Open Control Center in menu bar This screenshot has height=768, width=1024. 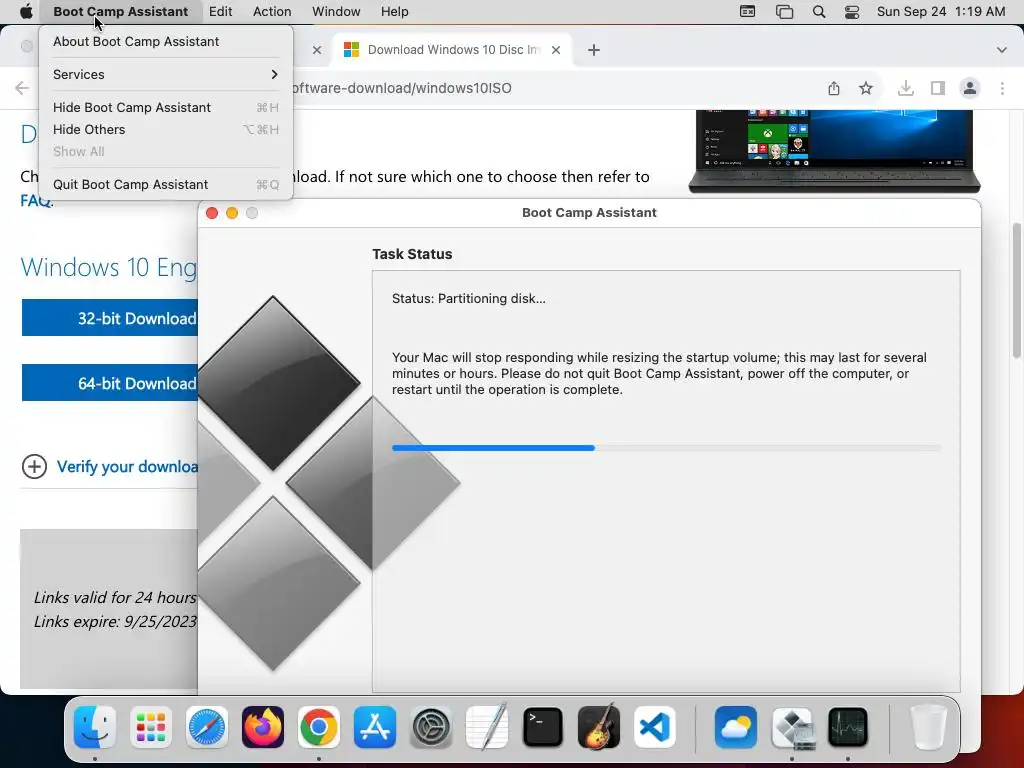(x=852, y=11)
